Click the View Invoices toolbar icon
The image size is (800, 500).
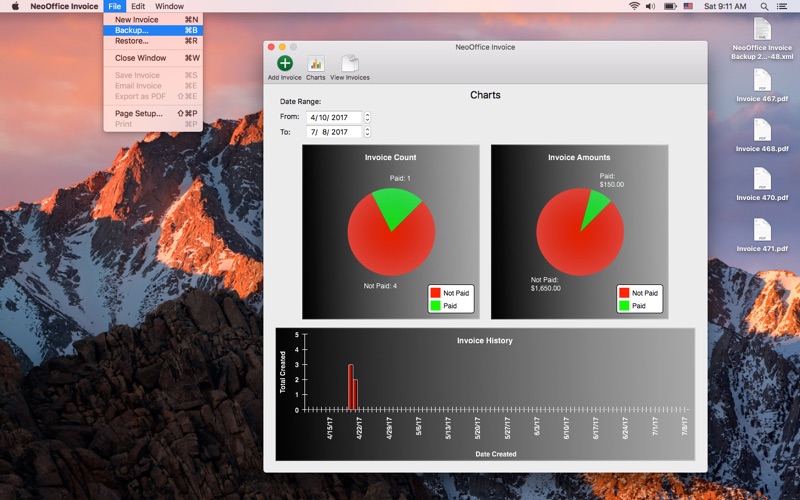350,64
